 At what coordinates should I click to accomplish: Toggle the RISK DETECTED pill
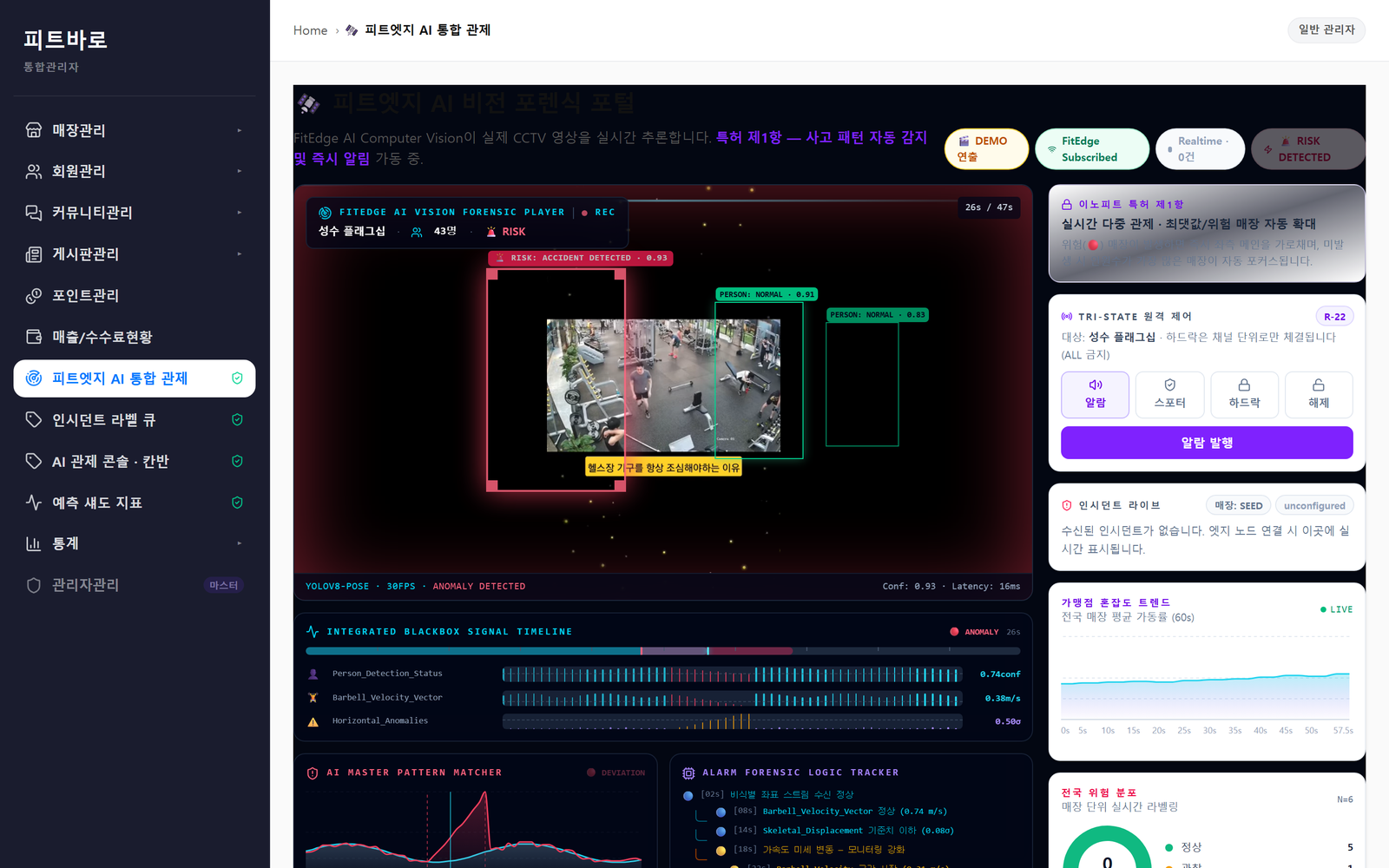click(1307, 148)
